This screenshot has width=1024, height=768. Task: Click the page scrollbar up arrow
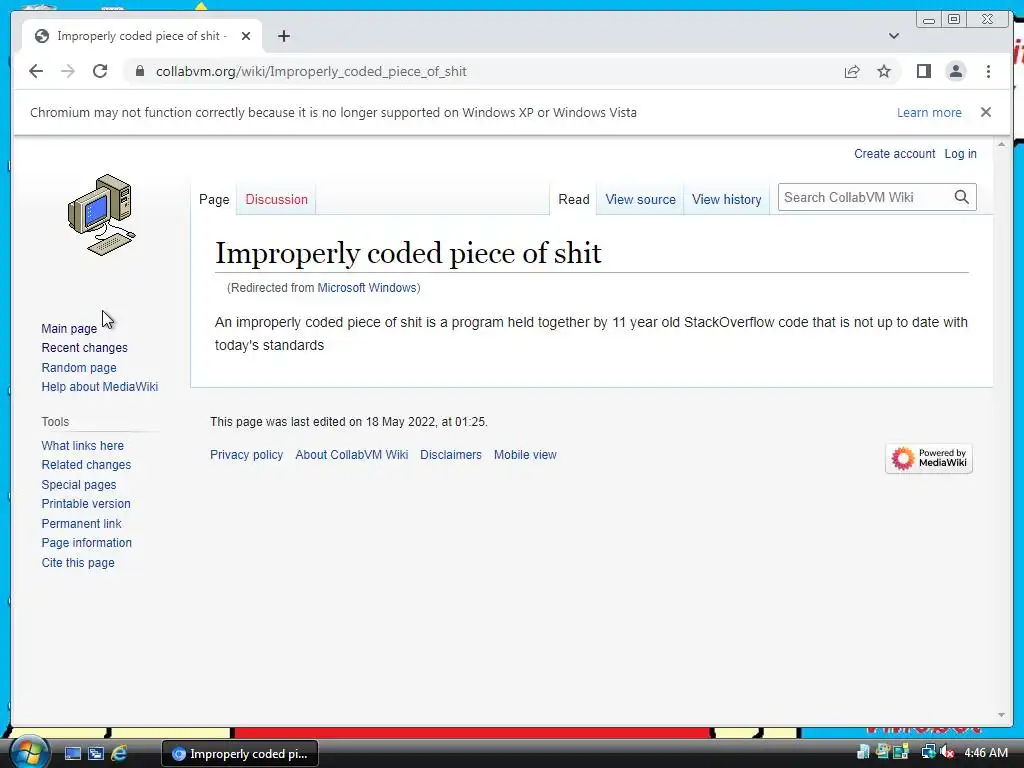click(1001, 144)
